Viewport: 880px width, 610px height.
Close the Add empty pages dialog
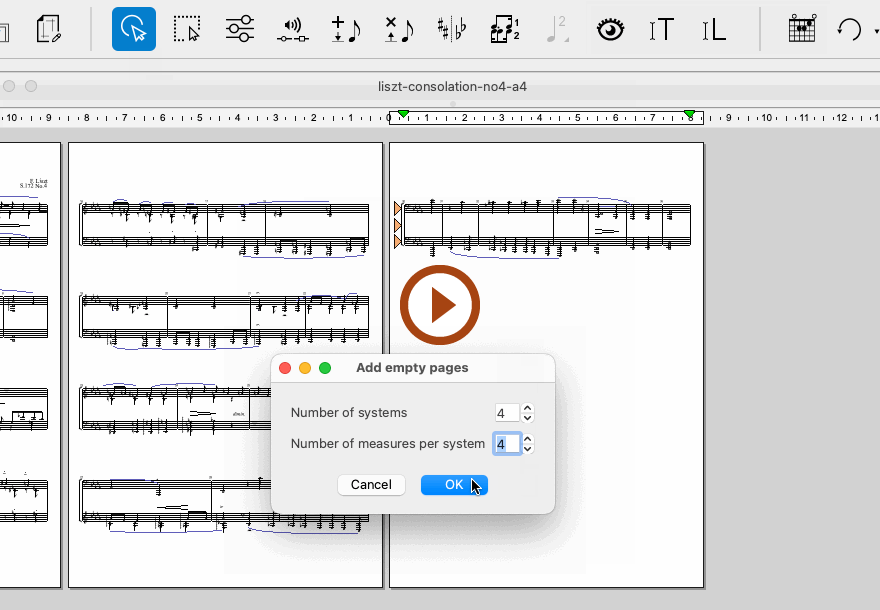coord(285,368)
